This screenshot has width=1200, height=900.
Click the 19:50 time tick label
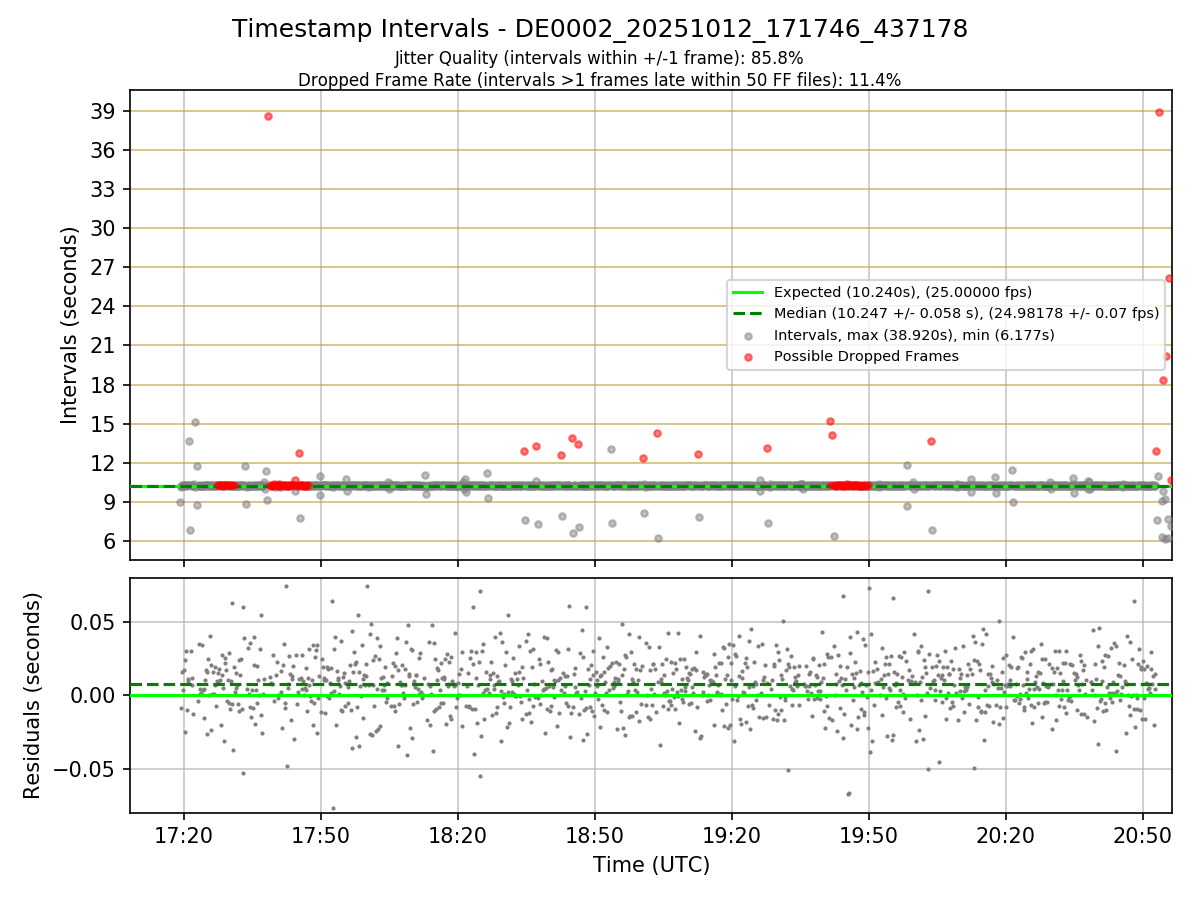[868, 834]
